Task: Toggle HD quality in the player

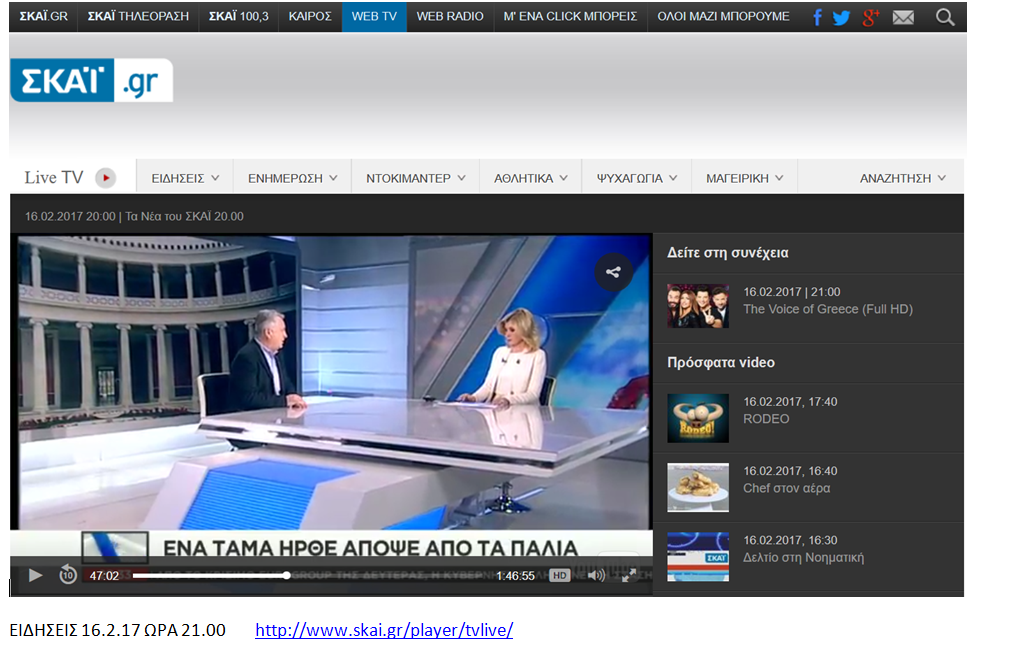Action: point(560,575)
